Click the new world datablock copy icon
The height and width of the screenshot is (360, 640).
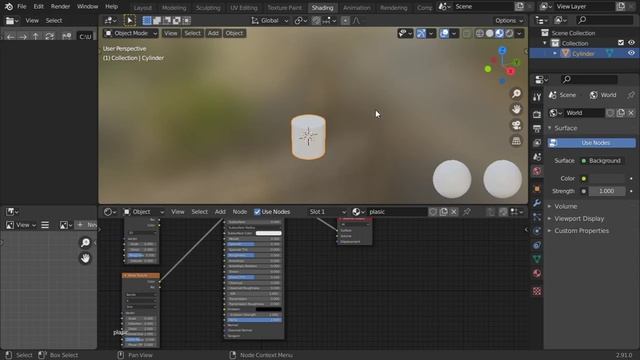point(620,113)
